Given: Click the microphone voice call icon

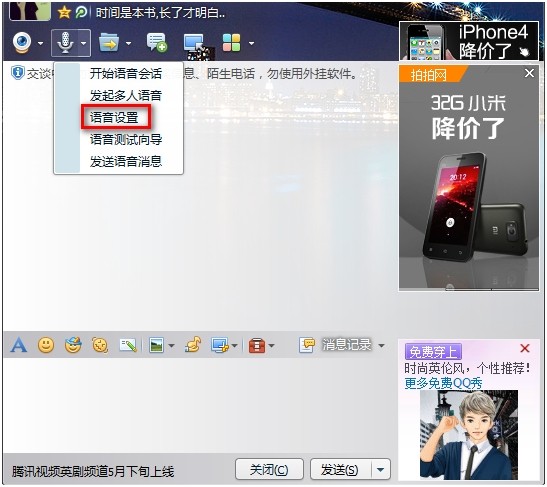Looking at the screenshot, I should pos(65,43).
